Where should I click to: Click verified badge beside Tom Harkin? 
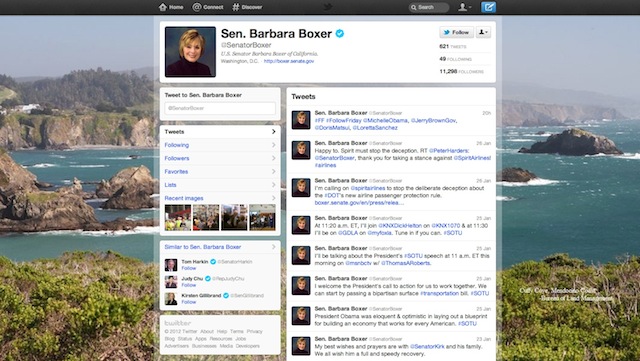[x=213, y=262]
